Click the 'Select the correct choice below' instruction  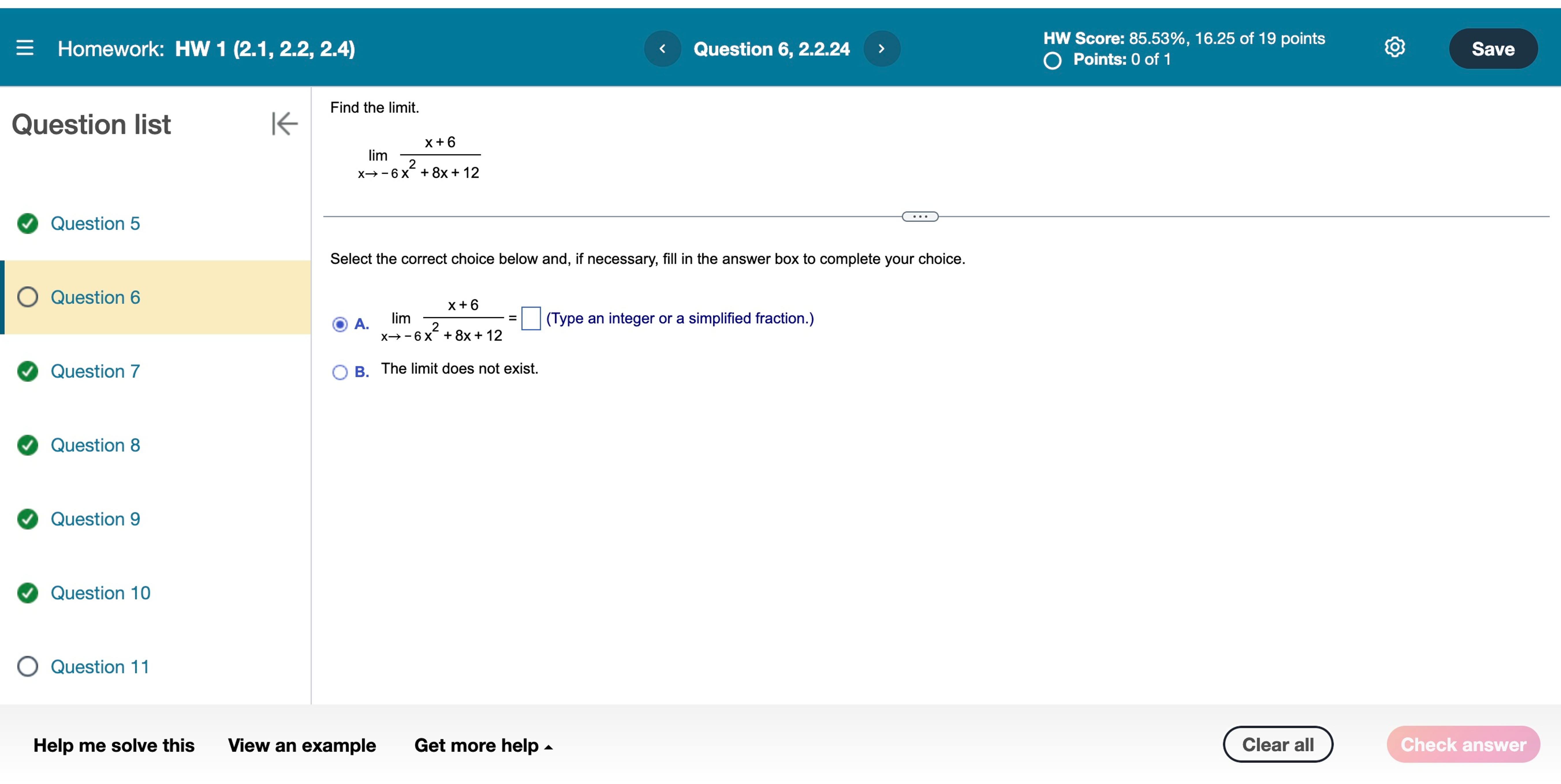[x=647, y=259]
